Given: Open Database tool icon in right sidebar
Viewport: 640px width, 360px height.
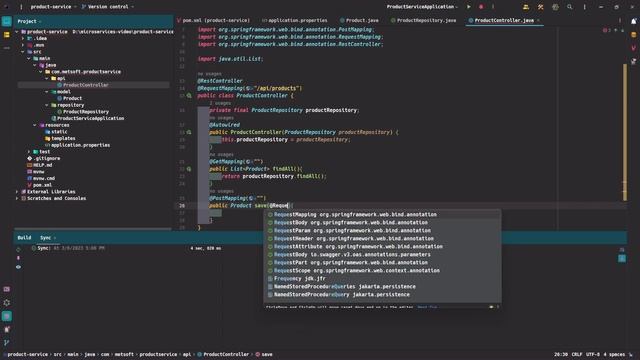Looking at the screenshot, I should pyautogui.click(x=633, y=35).
